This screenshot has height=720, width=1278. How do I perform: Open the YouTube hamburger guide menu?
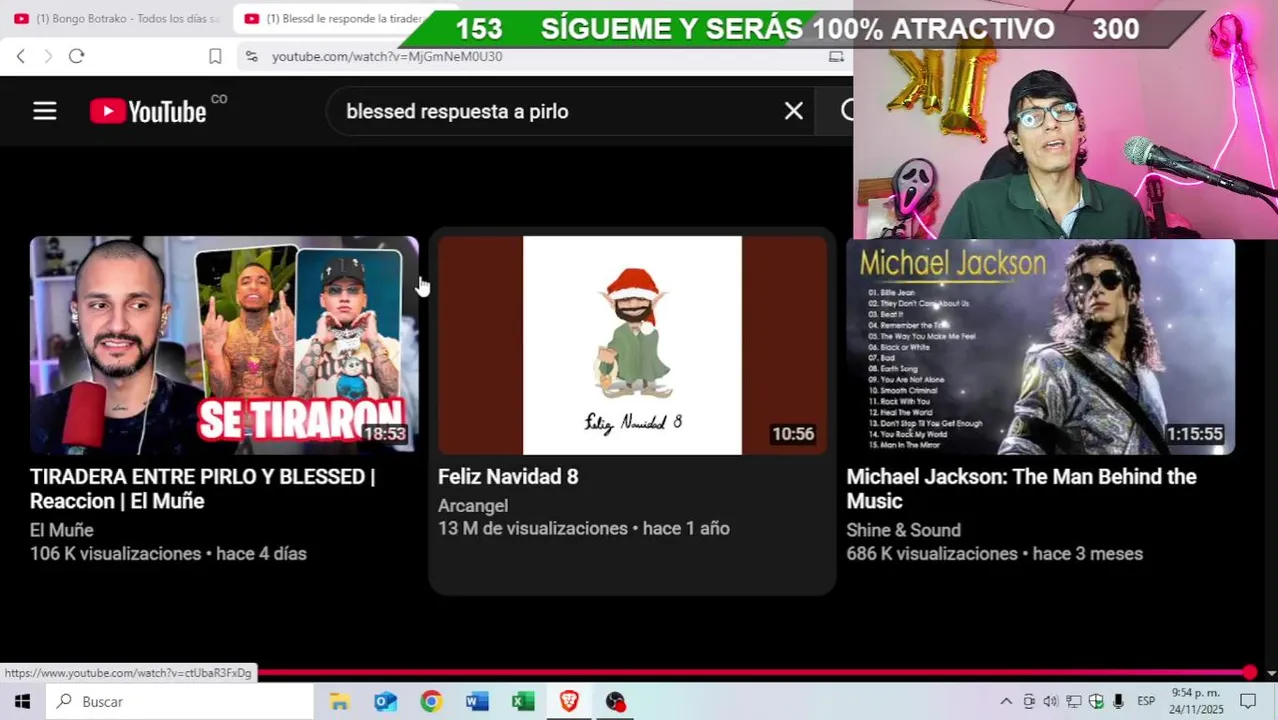[44, 111]
